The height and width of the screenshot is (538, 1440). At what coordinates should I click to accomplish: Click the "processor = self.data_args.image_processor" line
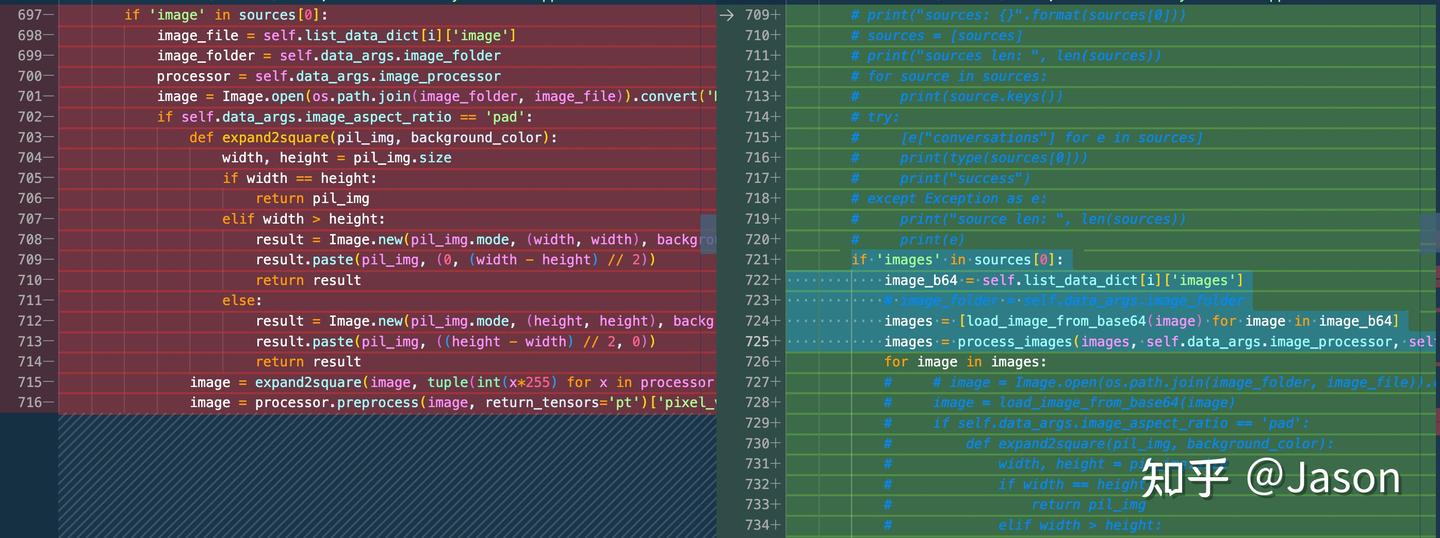pyautogui.click(x=329, y=76)
